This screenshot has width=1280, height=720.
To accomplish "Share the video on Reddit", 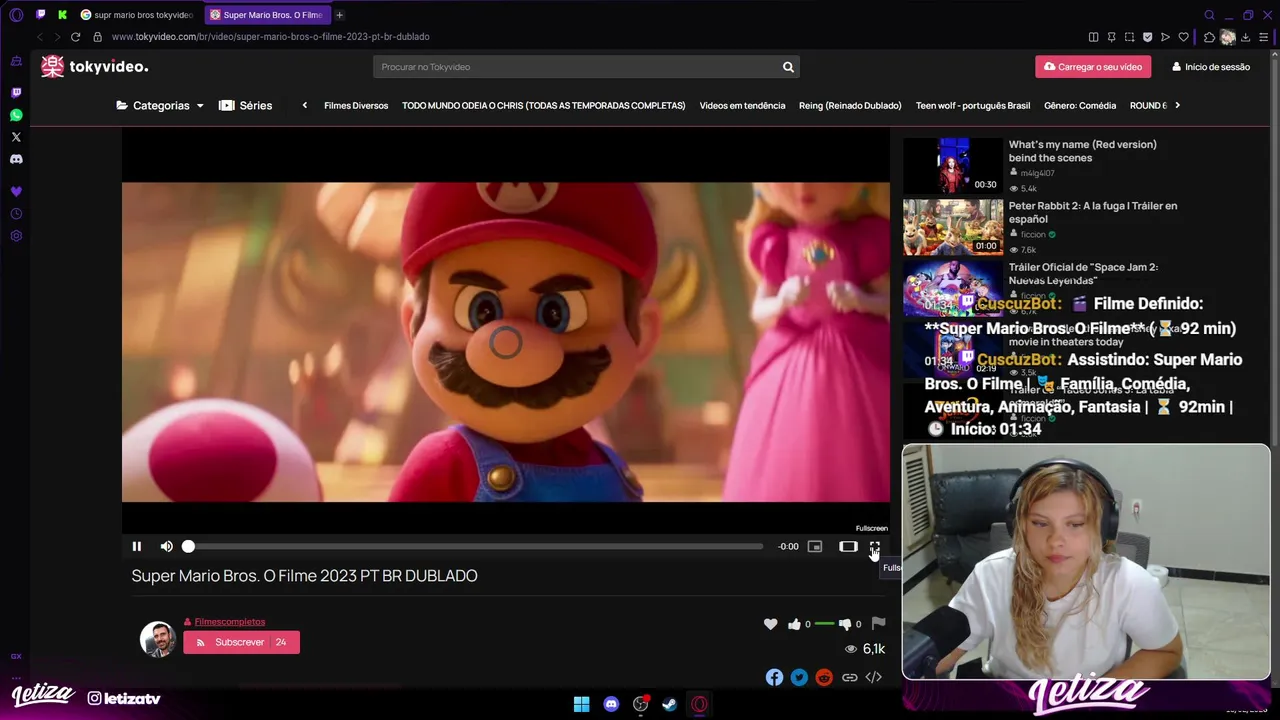I will [x=824, y=677].
